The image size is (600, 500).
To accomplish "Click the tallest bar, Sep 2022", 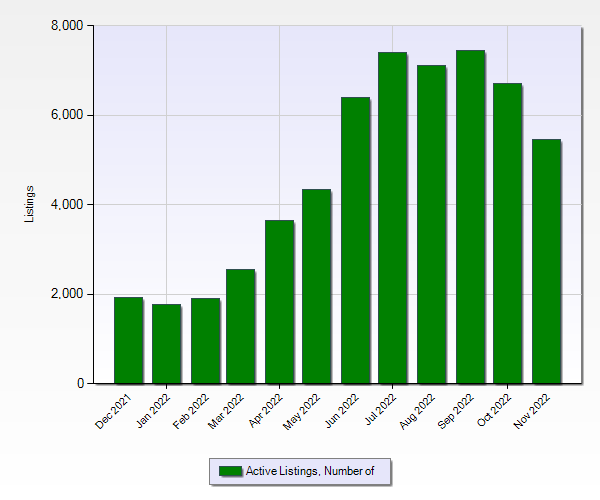I will [x=469, y=217].
